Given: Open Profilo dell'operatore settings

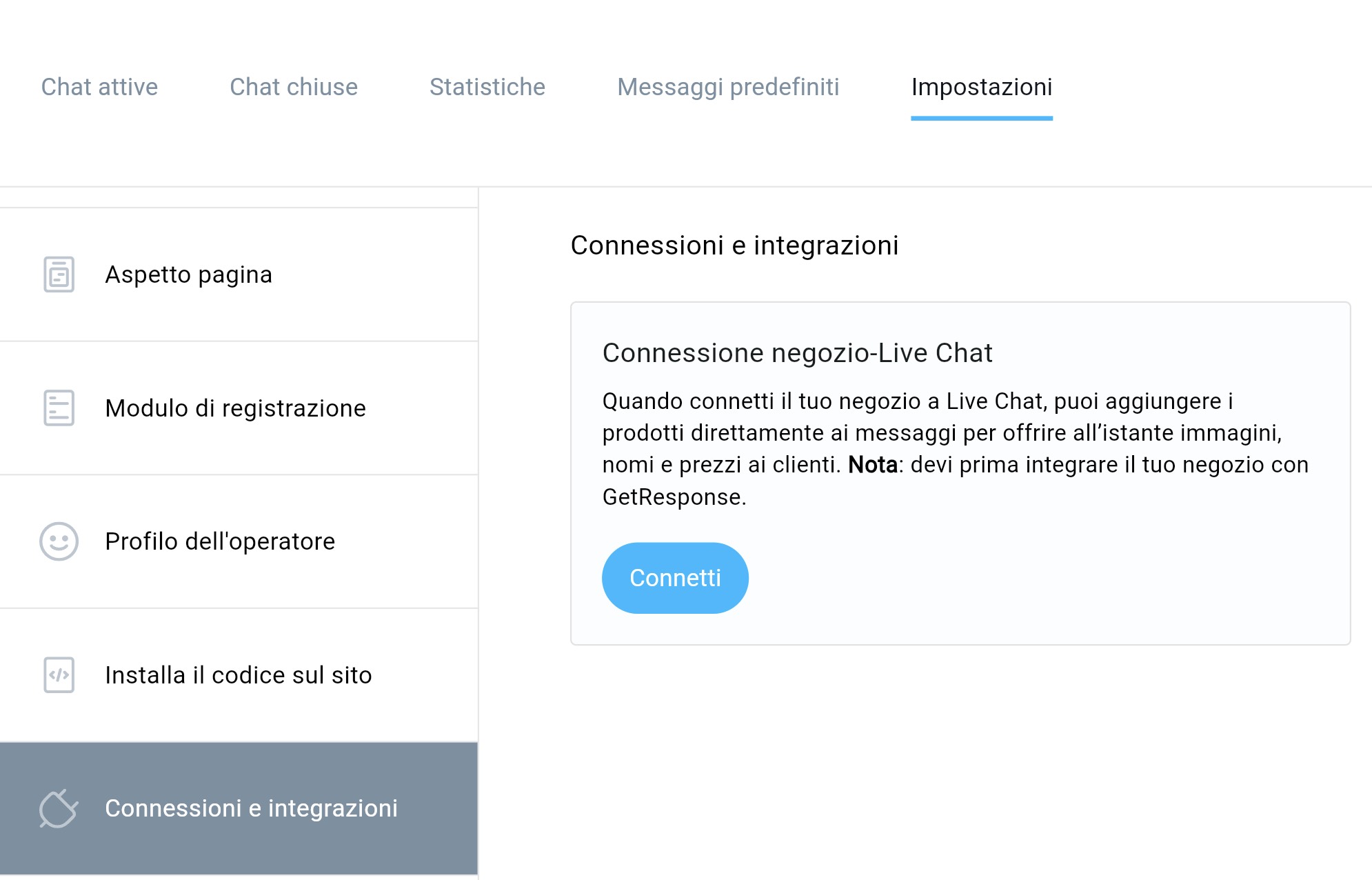Looking at the screenshot, I should (219, 542).
